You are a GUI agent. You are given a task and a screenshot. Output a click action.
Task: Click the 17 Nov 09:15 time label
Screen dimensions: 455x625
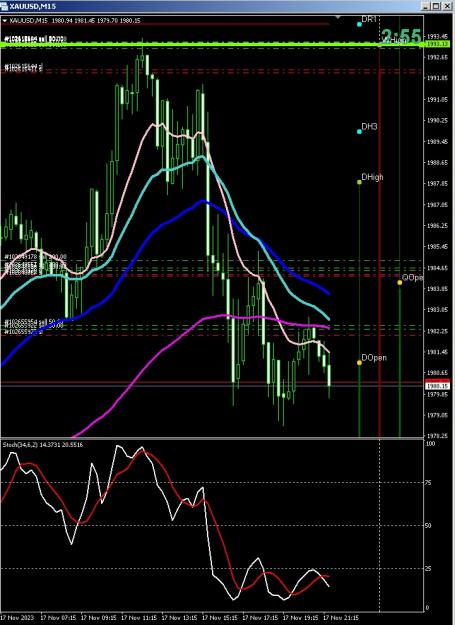coord(99,618)
